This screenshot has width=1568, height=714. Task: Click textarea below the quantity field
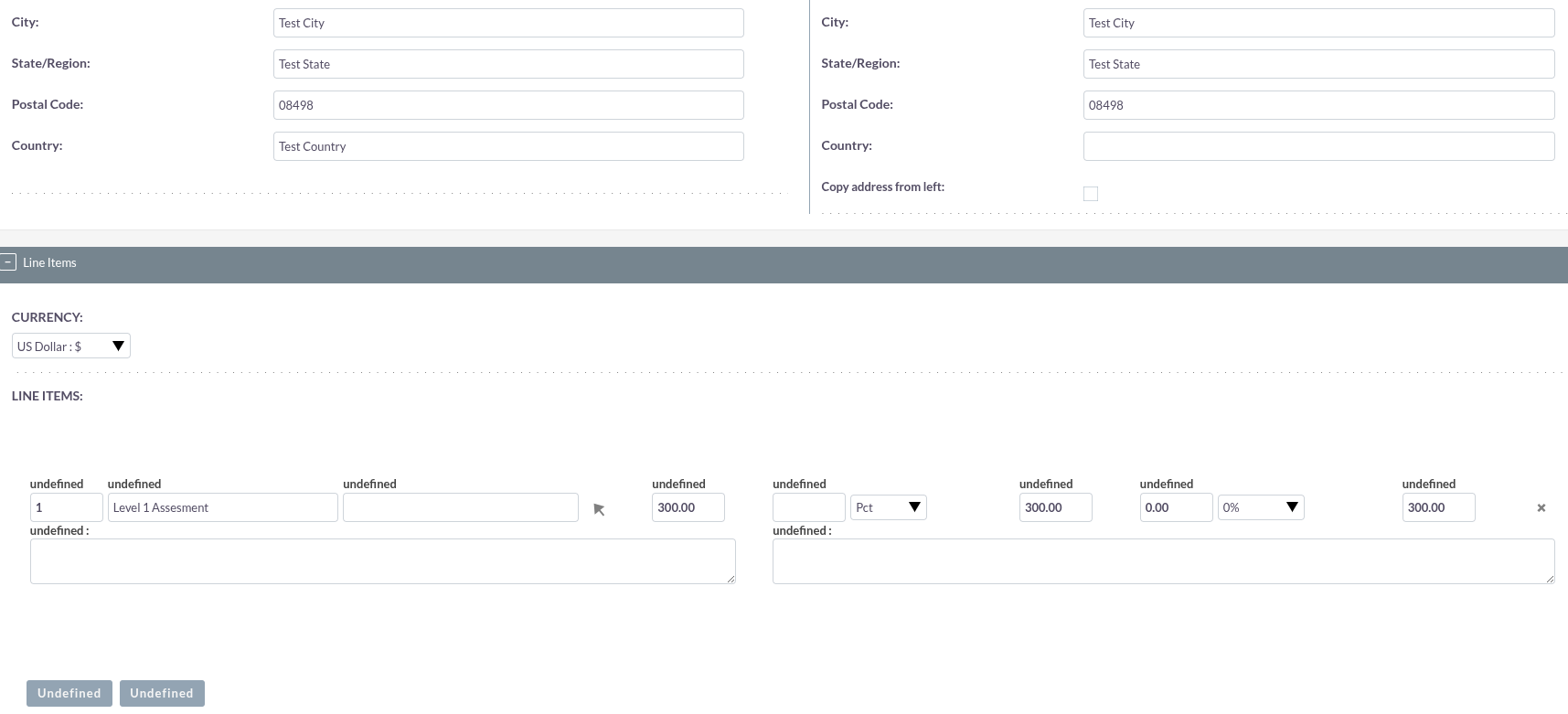tap(382, 560)
